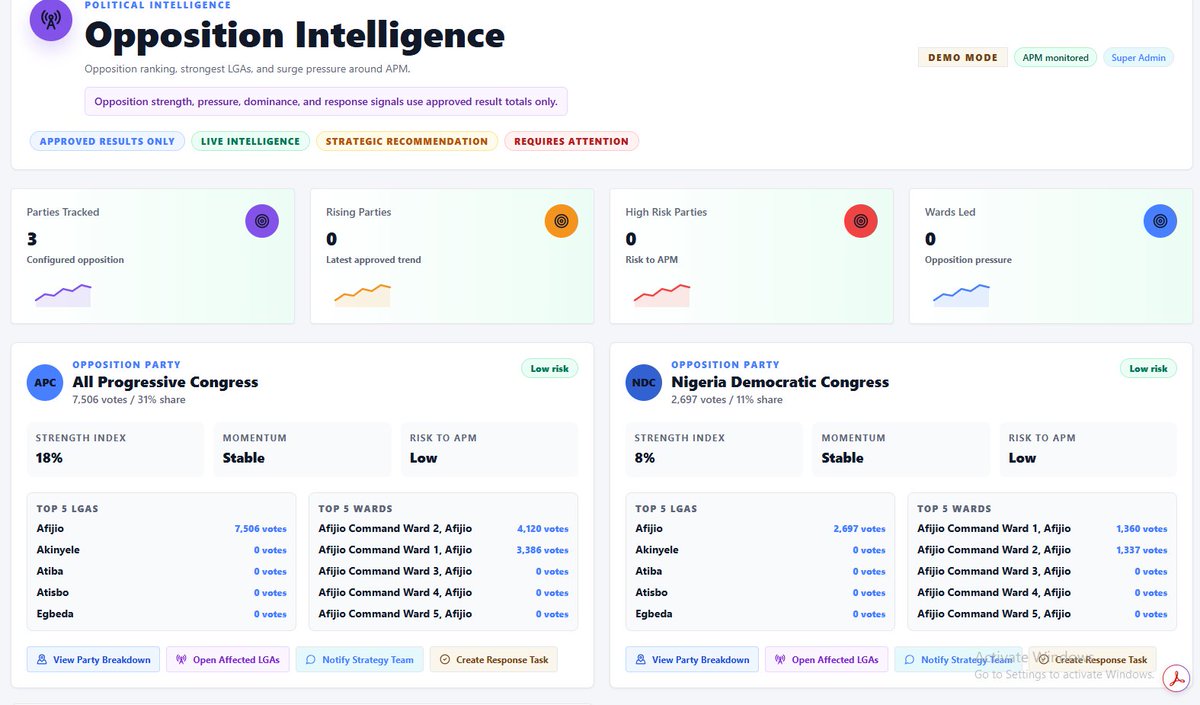Open Affected LGAs for Nigeria Democratic Congress
The width and height of the screenshot is (1200, 705).
[827, 660]
